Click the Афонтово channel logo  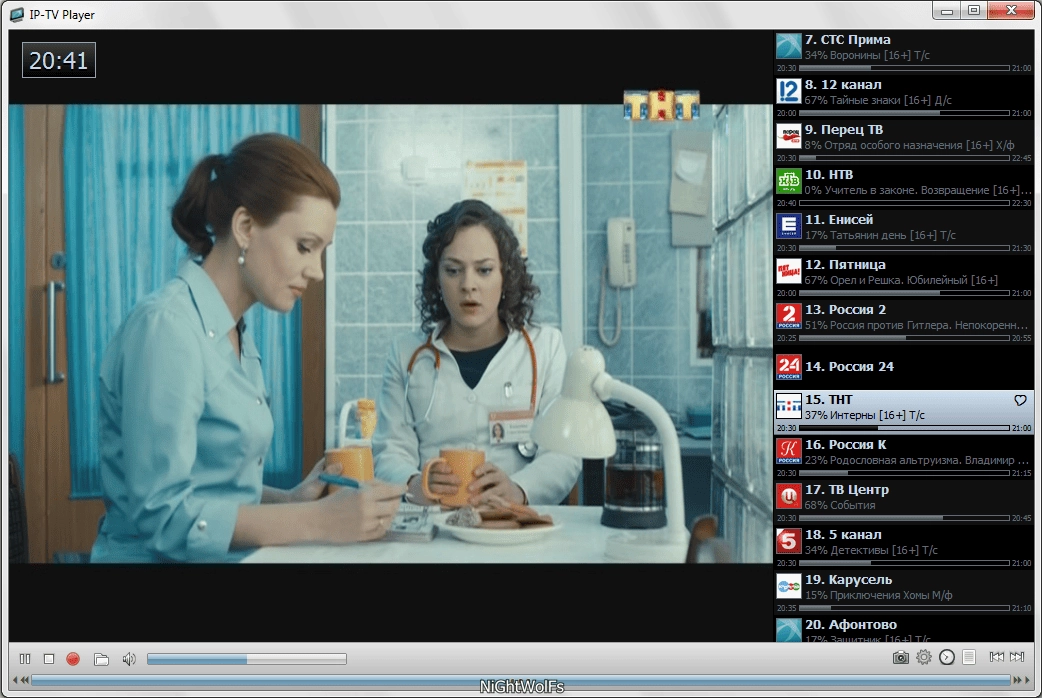click(789, 630)
